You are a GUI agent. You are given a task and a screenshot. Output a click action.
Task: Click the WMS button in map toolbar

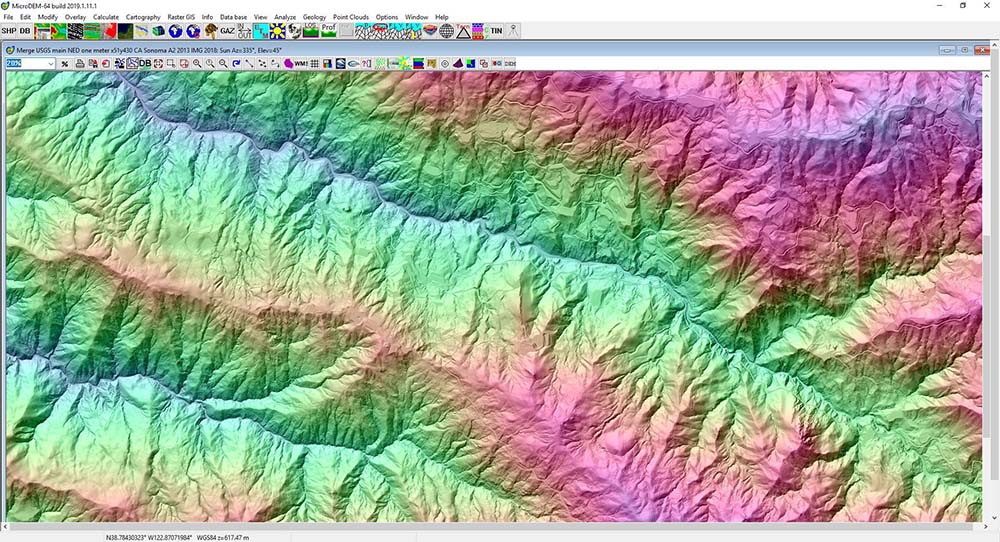click(x=301, y=63)
